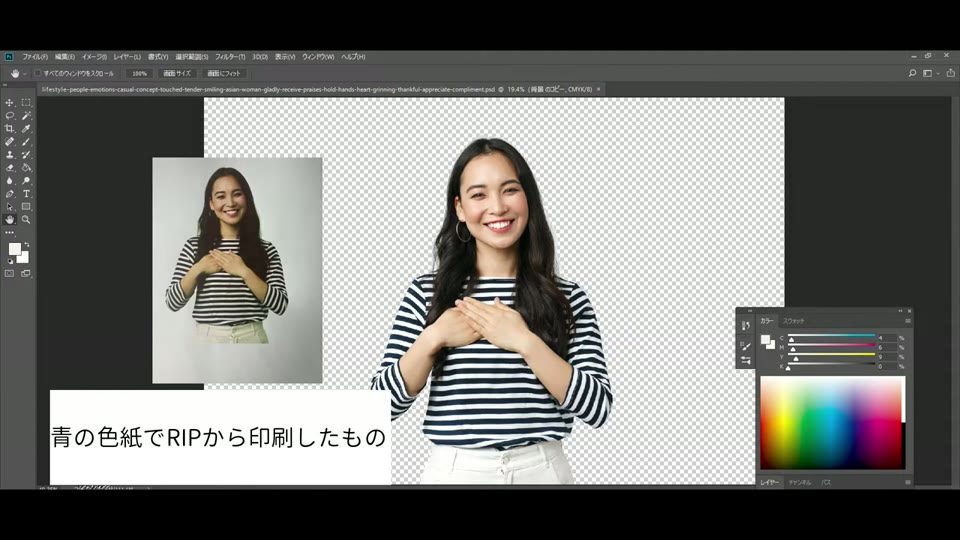This screenshot has width=960, height=540.
Task: Select the レイヤー panel tab
Action: [x=770, y=482]
